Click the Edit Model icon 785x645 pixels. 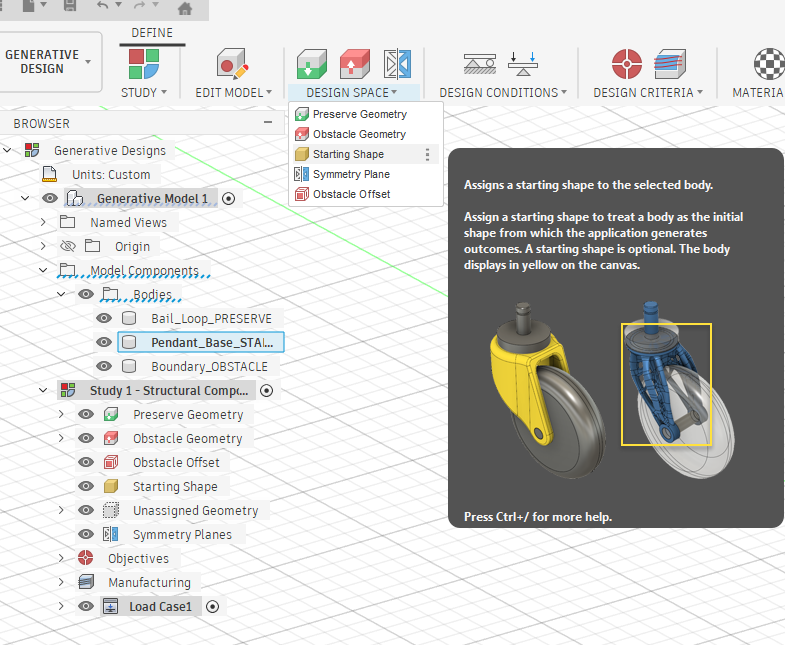[x=232, y=64]
